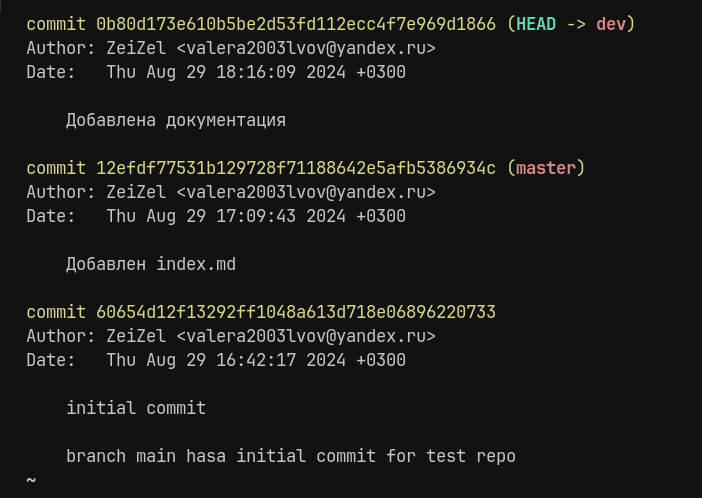Click the date 17:09:43 line
This screenshot has width=702, height=498.
(x=216, y=216)
